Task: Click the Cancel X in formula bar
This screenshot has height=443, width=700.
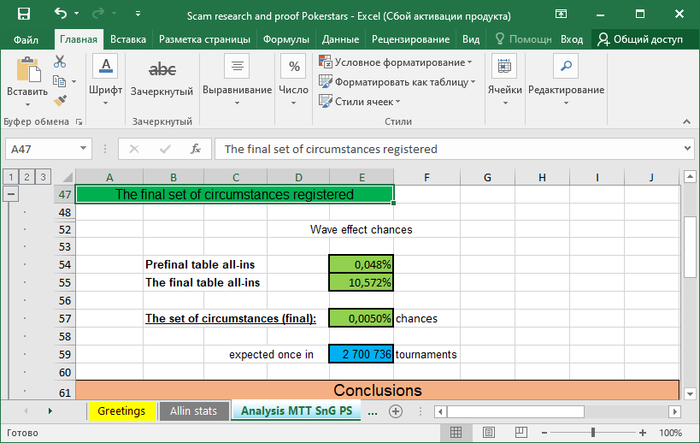Action: [134, 149]
